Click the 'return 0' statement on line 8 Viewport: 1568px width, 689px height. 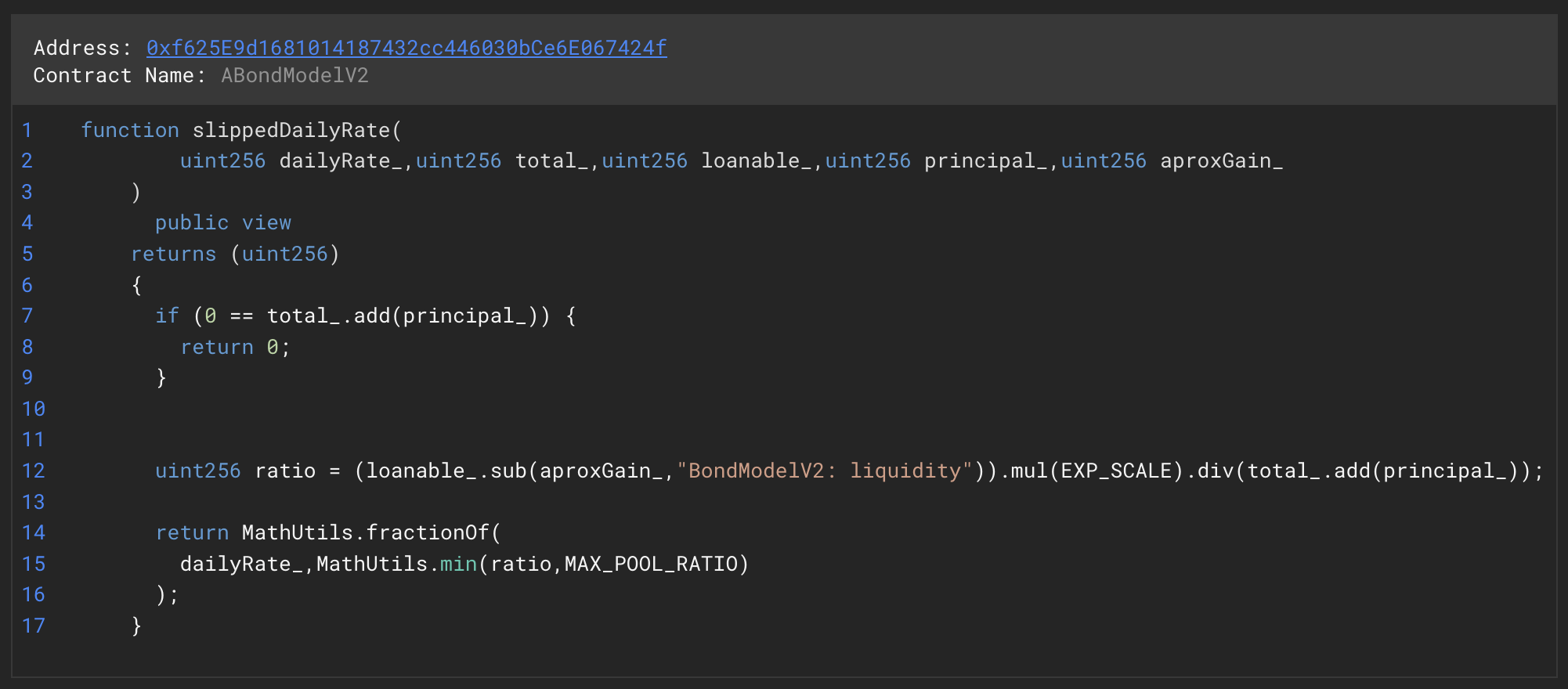pyautogui.click(x=234, y=347)
